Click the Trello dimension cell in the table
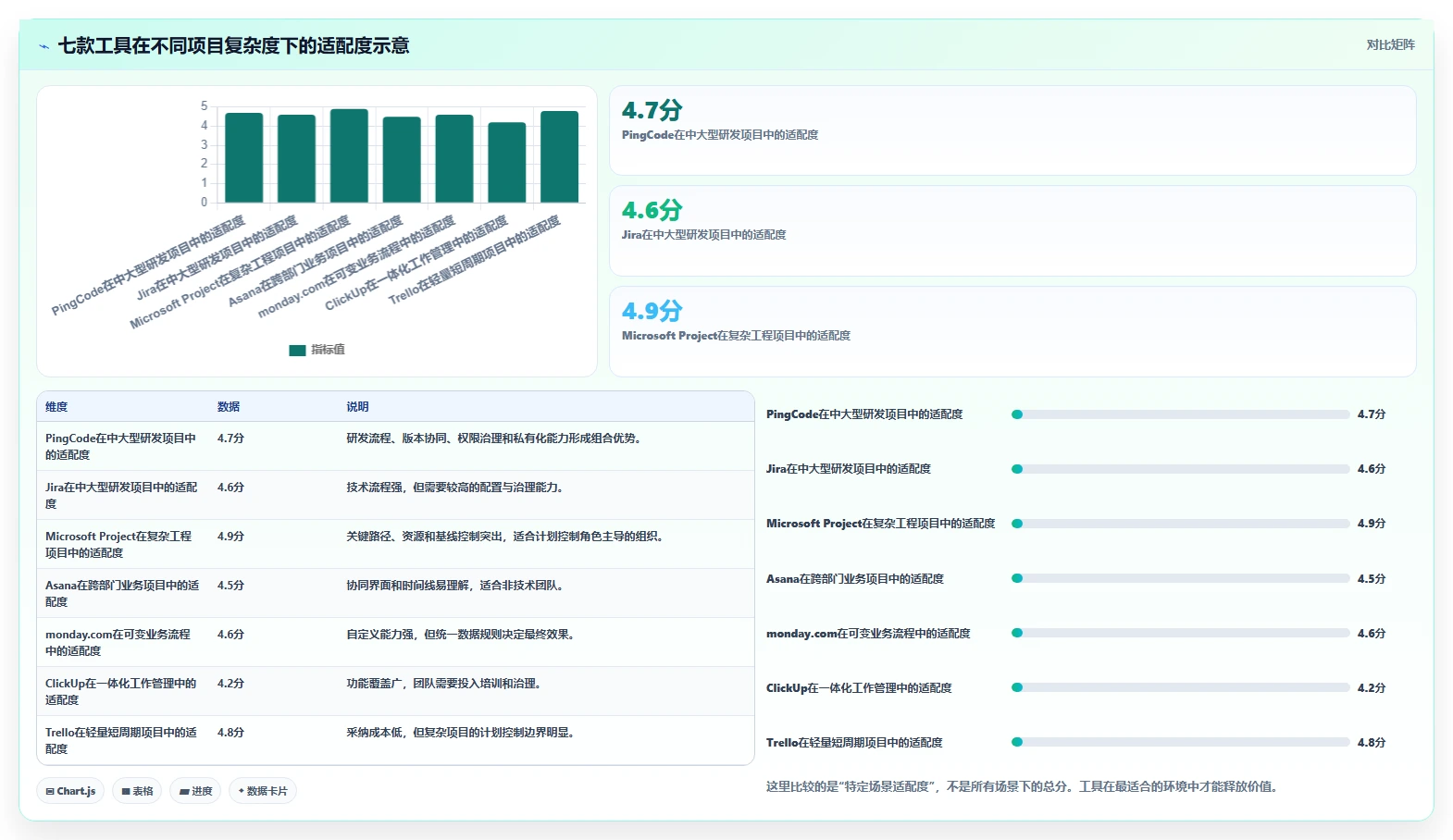The height and width of the screenshot is (840, 1453). (122, 741)
